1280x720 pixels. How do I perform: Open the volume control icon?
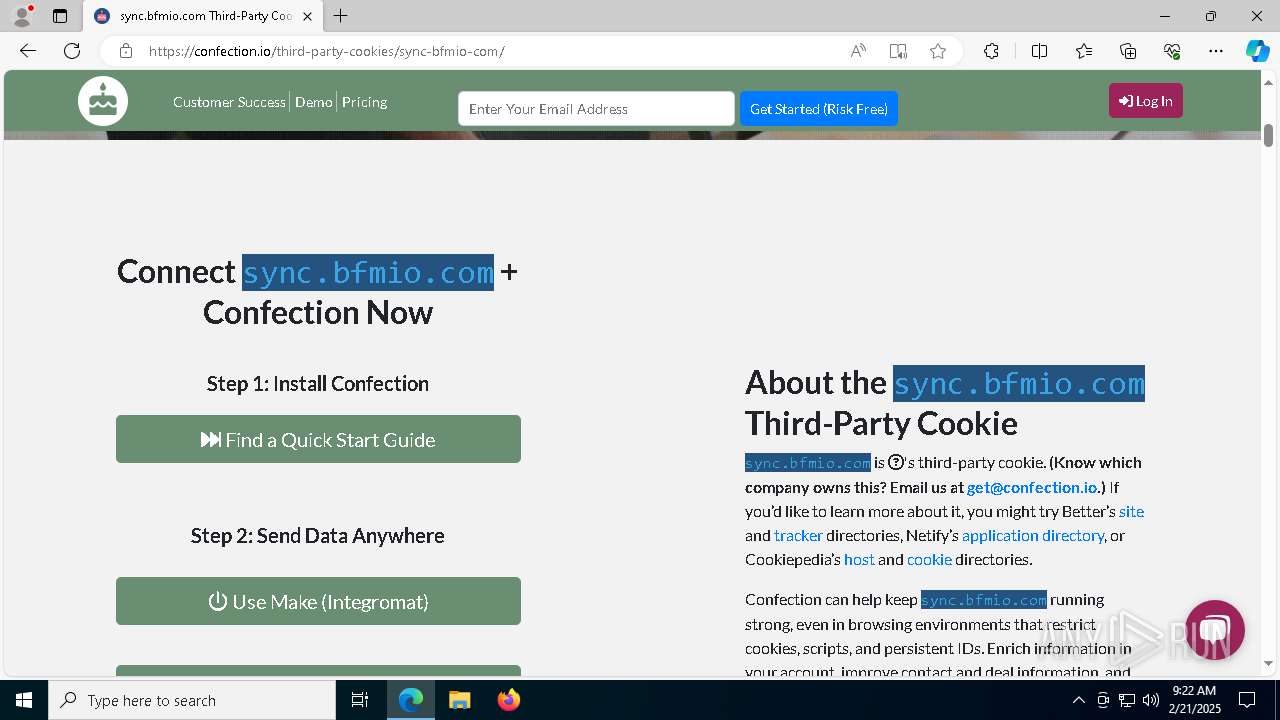click(1151, 700)
